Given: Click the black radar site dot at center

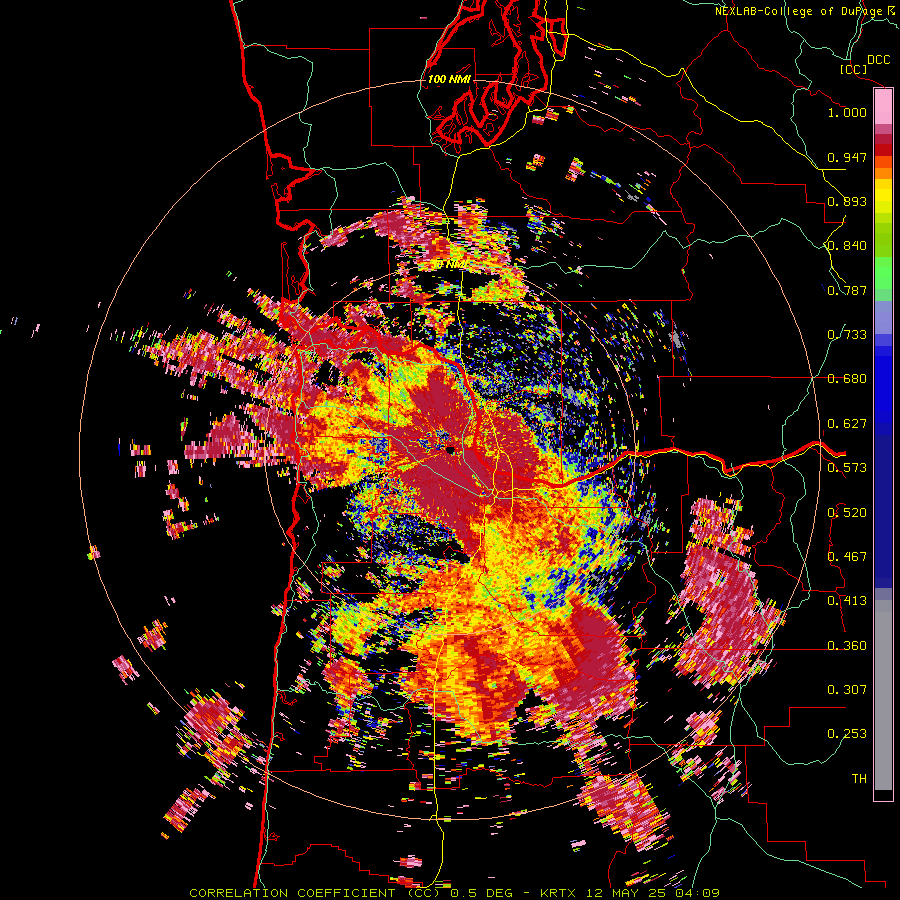Looking at the screenshot, I should click(451, 450).
